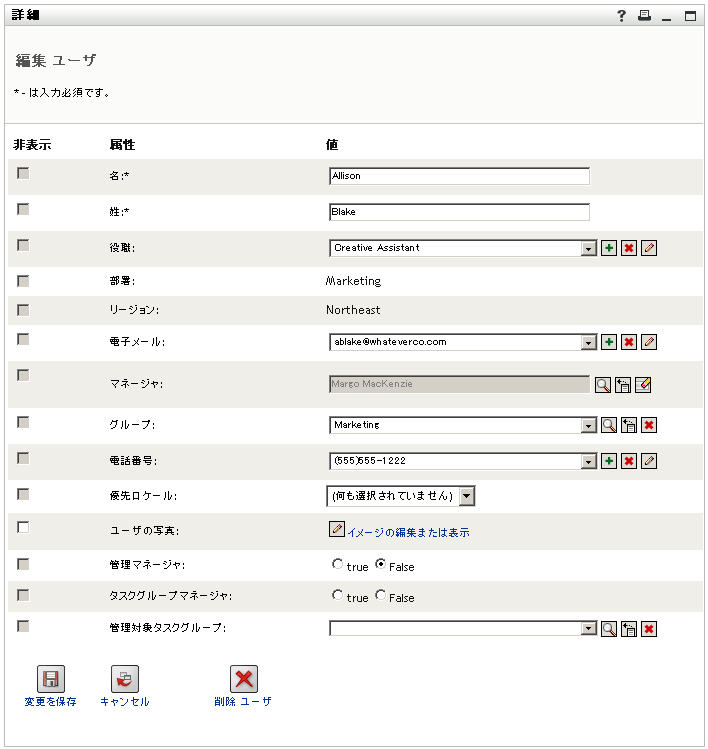Screen dimensions: 708x749
Task: Delete the 役職 value with red X
Action: pos(629,248)
